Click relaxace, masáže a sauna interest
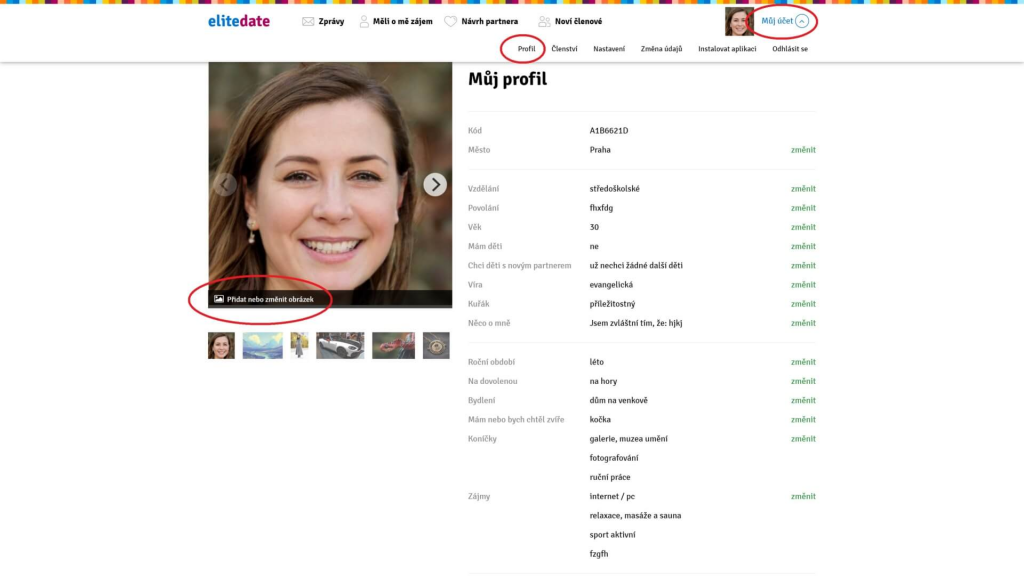 coord(635,516)
